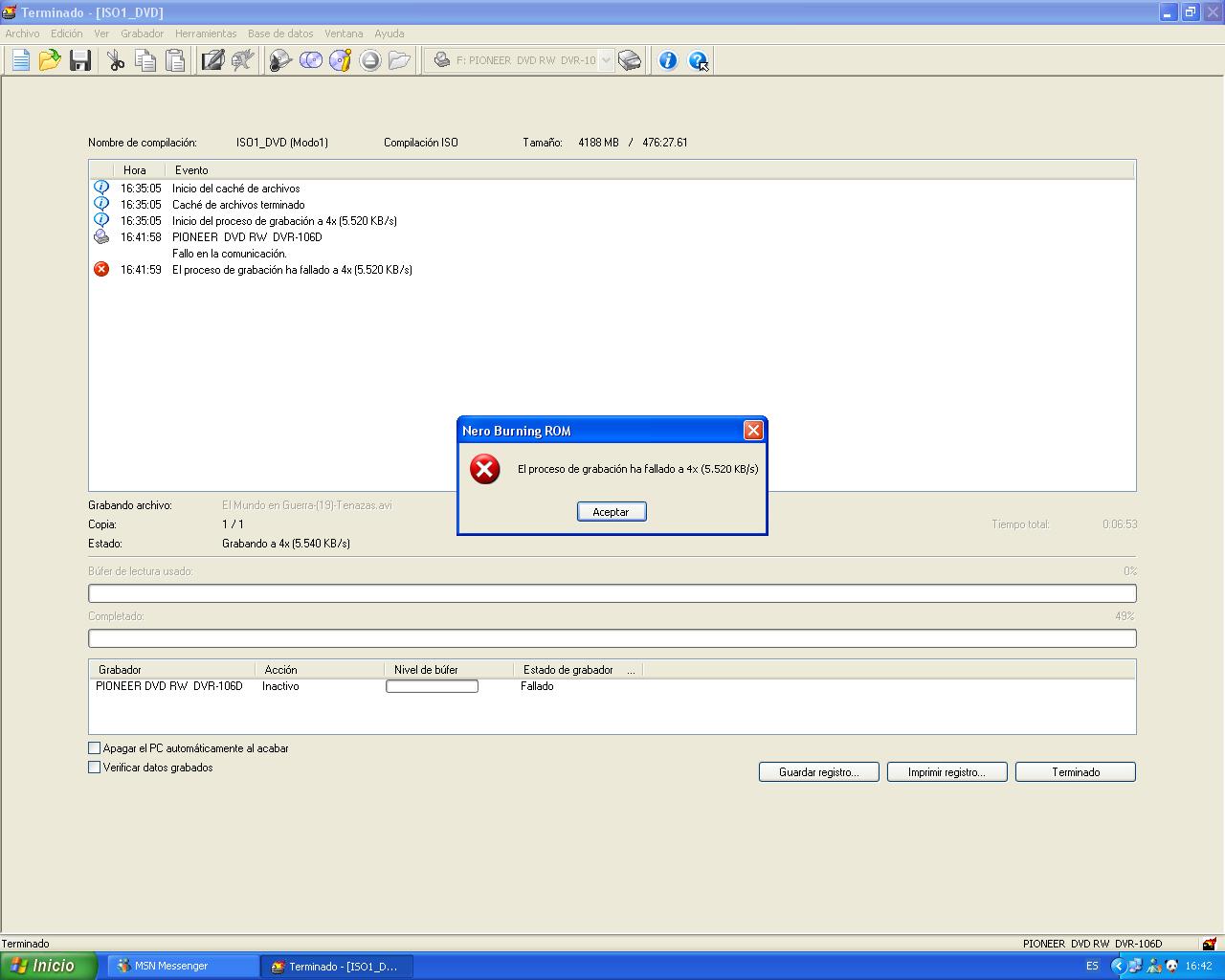
Task: Click the network connection tray icon
Action: [1135, 966]
